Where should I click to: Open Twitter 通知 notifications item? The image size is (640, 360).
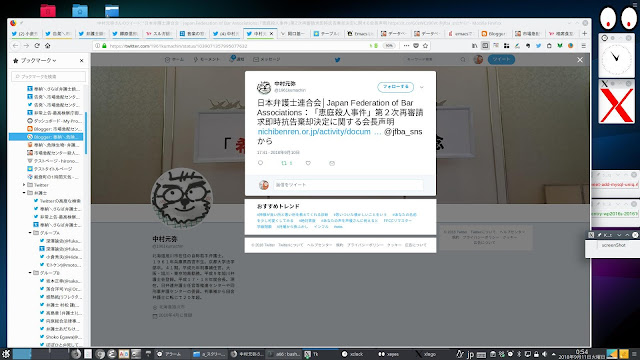pos(237,60)
